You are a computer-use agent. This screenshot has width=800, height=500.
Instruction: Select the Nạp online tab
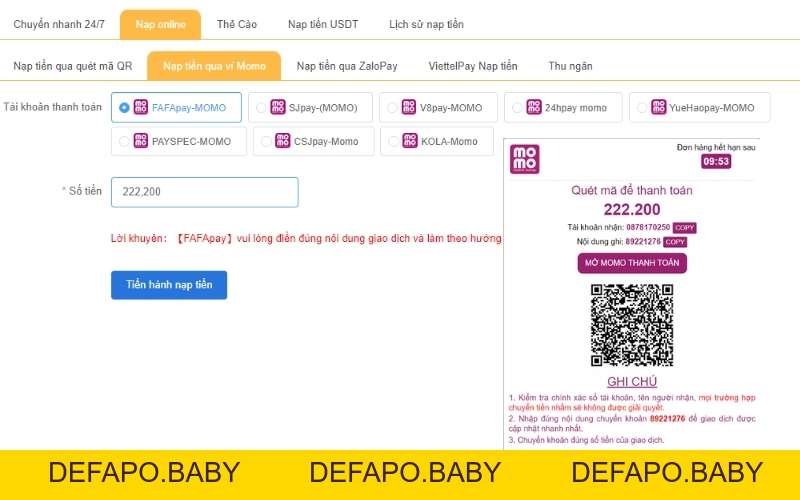pos(160,24)
